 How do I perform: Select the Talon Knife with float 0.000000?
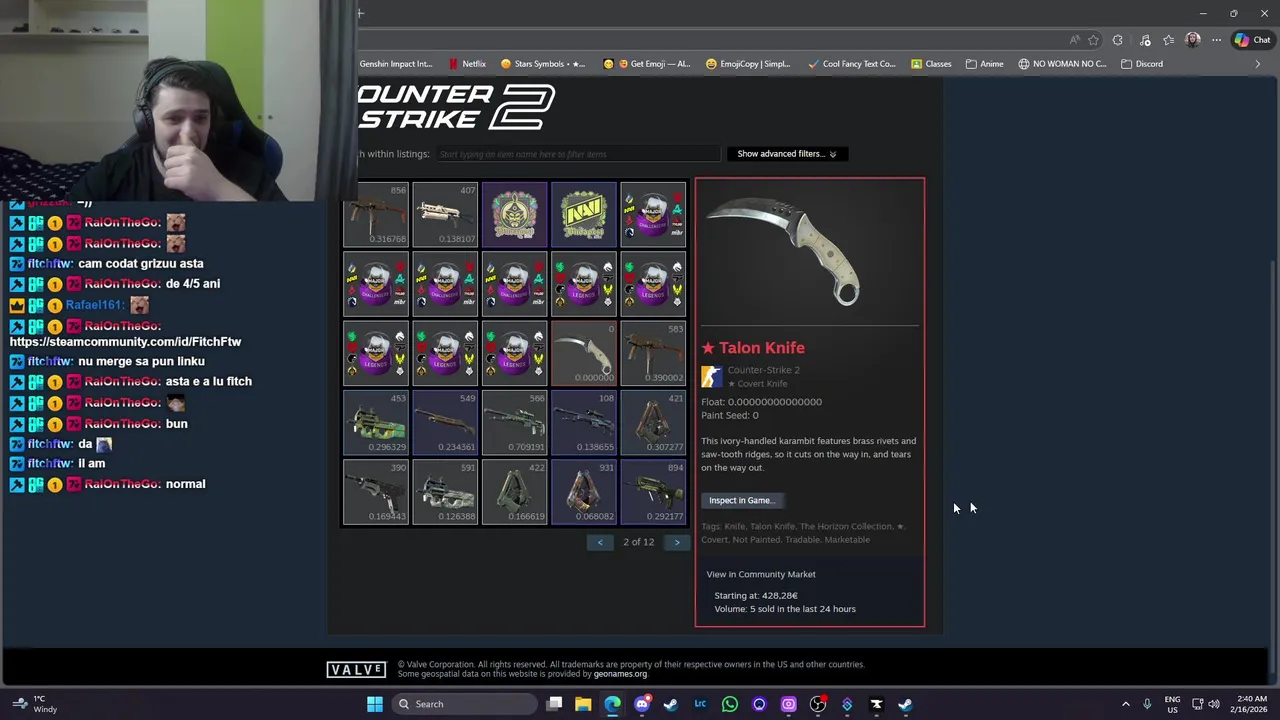coord(584,353)
